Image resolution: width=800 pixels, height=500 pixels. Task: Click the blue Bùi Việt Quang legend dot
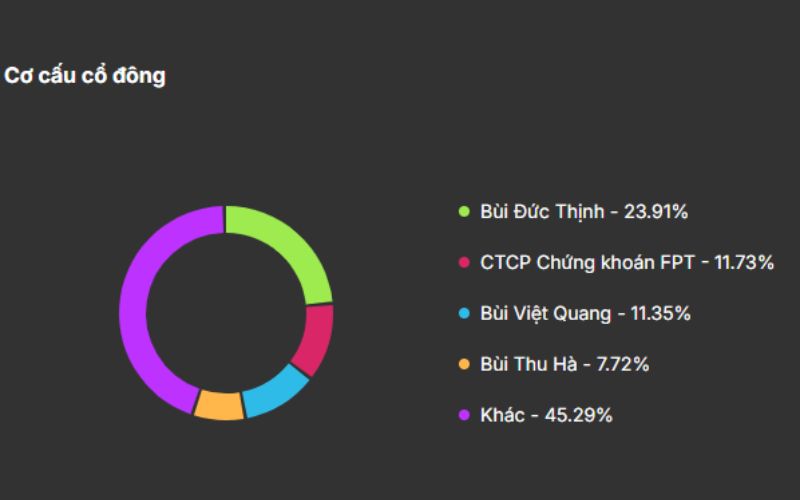coord(464,313)
